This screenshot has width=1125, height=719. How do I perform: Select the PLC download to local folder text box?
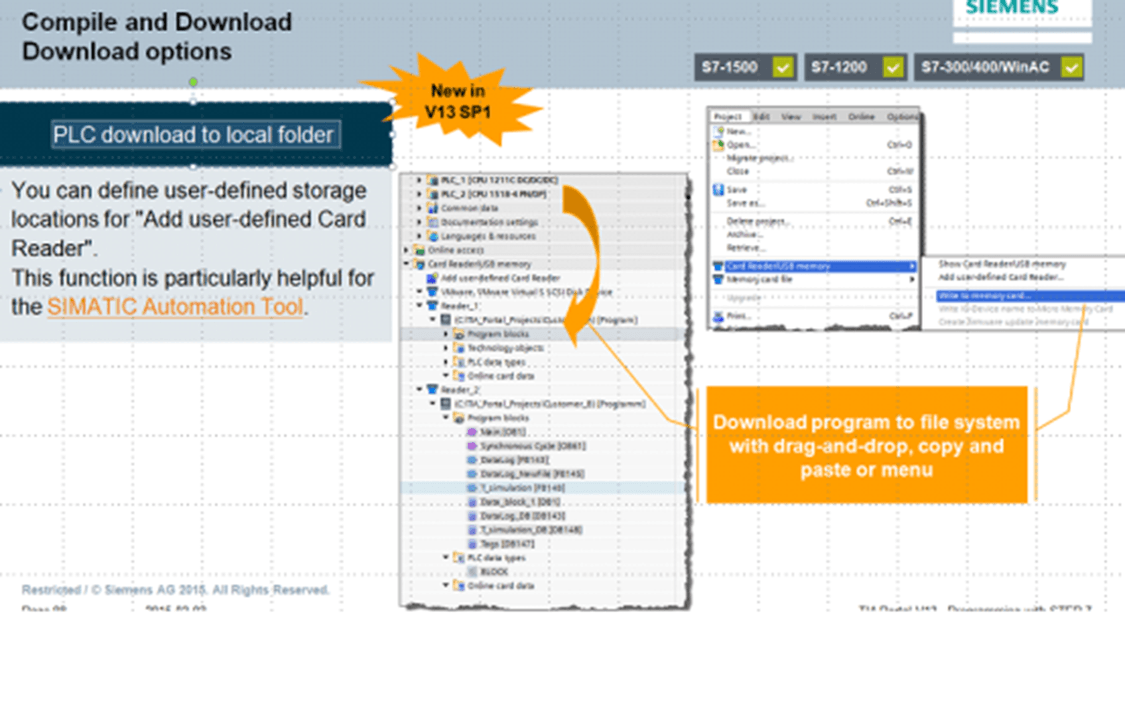point(196,135)
